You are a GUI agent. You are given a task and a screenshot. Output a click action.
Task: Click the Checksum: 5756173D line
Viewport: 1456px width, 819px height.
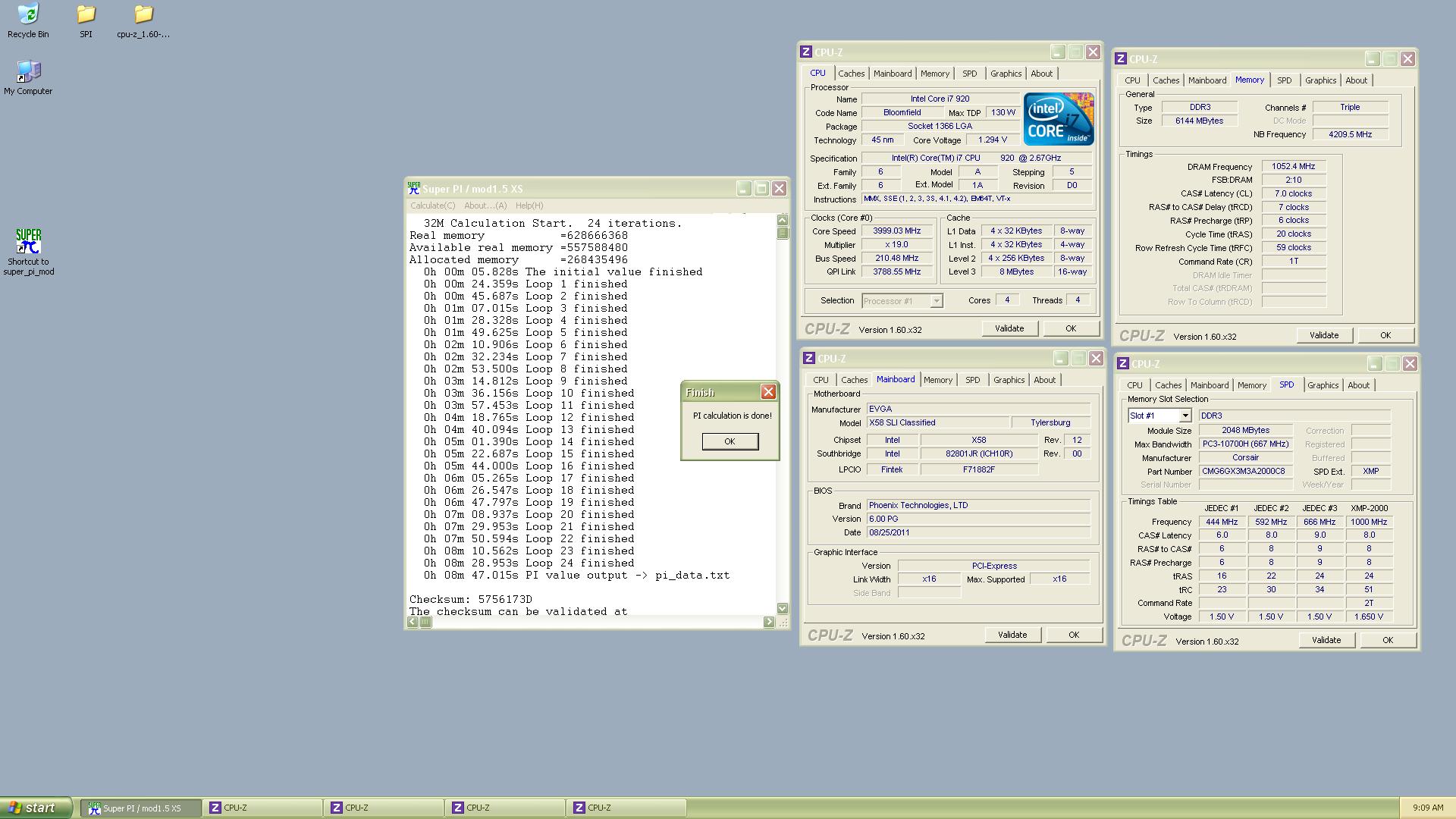(471, 600)
